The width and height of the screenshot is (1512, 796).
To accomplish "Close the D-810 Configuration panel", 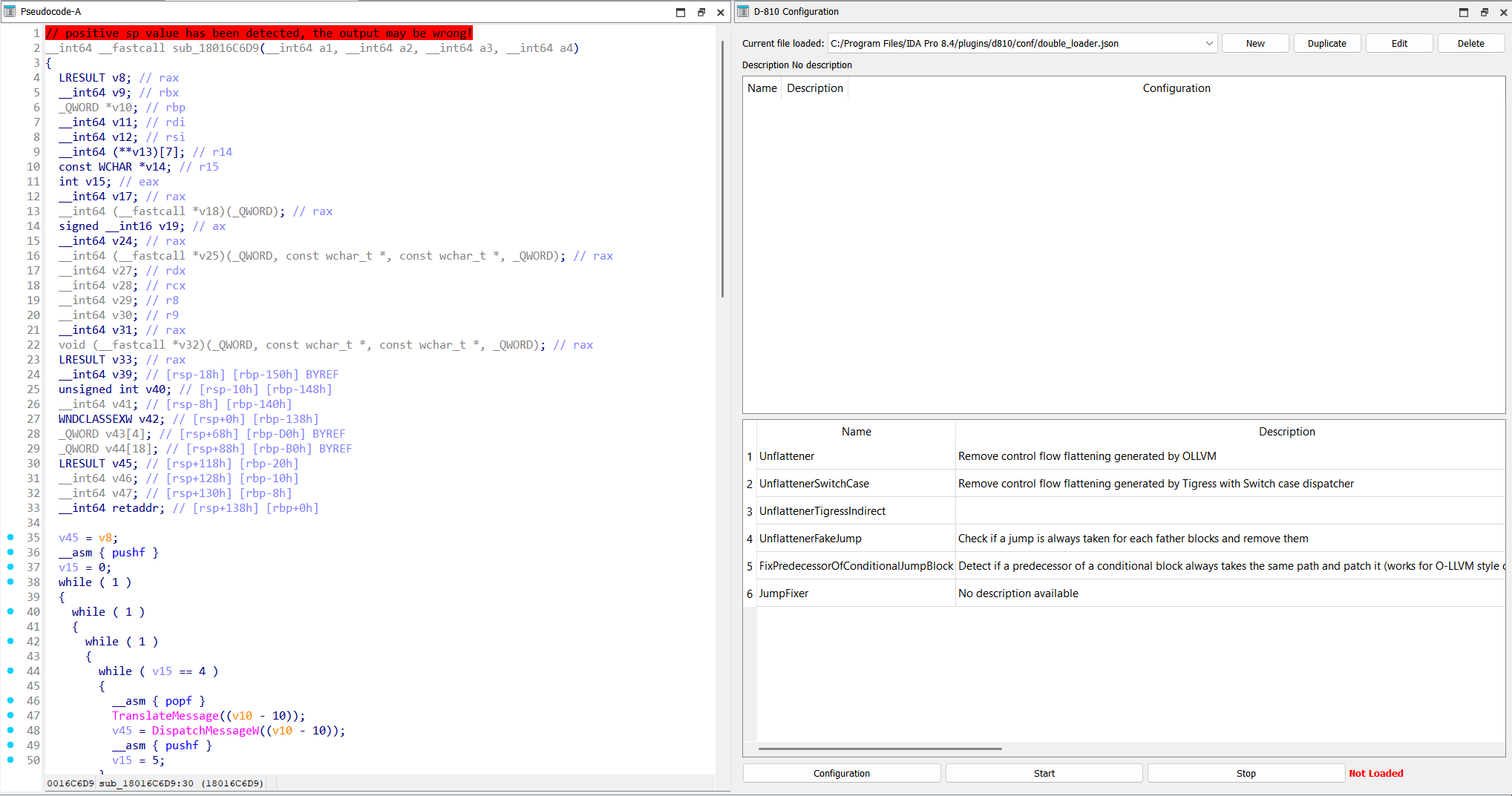I will point(1503,12).
